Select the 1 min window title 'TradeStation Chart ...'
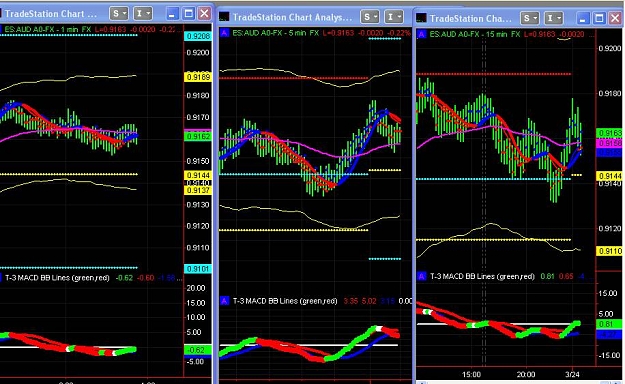 tap(51, 14)
